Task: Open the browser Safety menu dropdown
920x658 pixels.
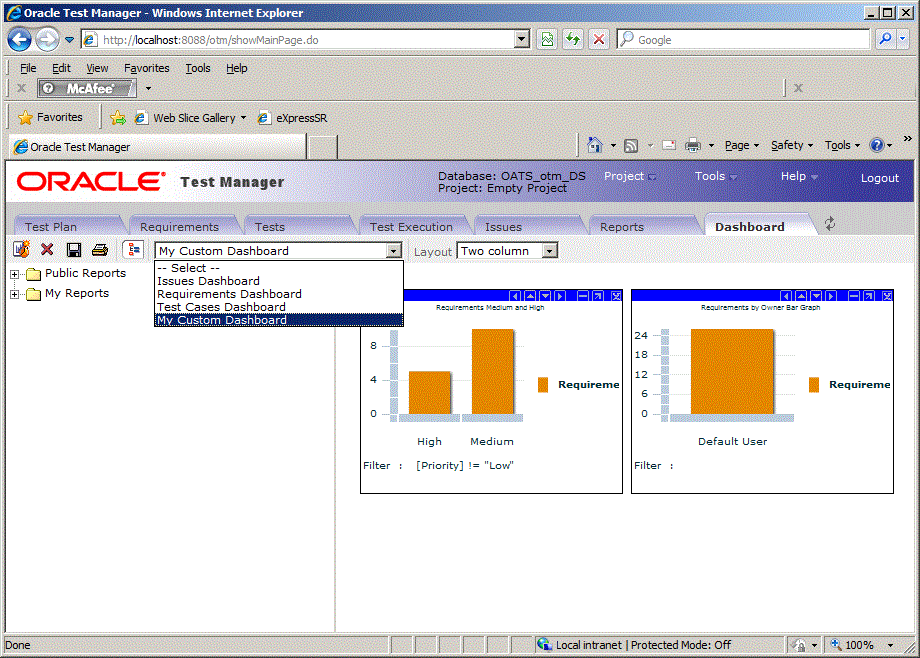Action: (792, 145)
